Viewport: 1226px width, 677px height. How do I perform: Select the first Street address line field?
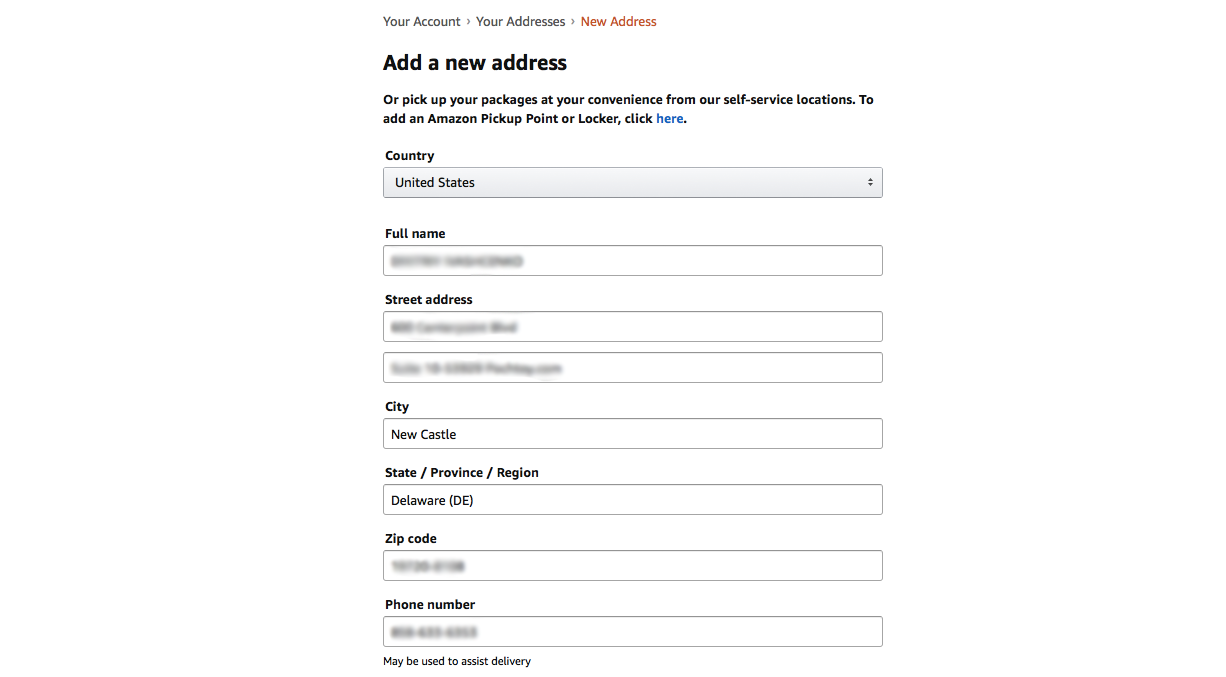633,327
